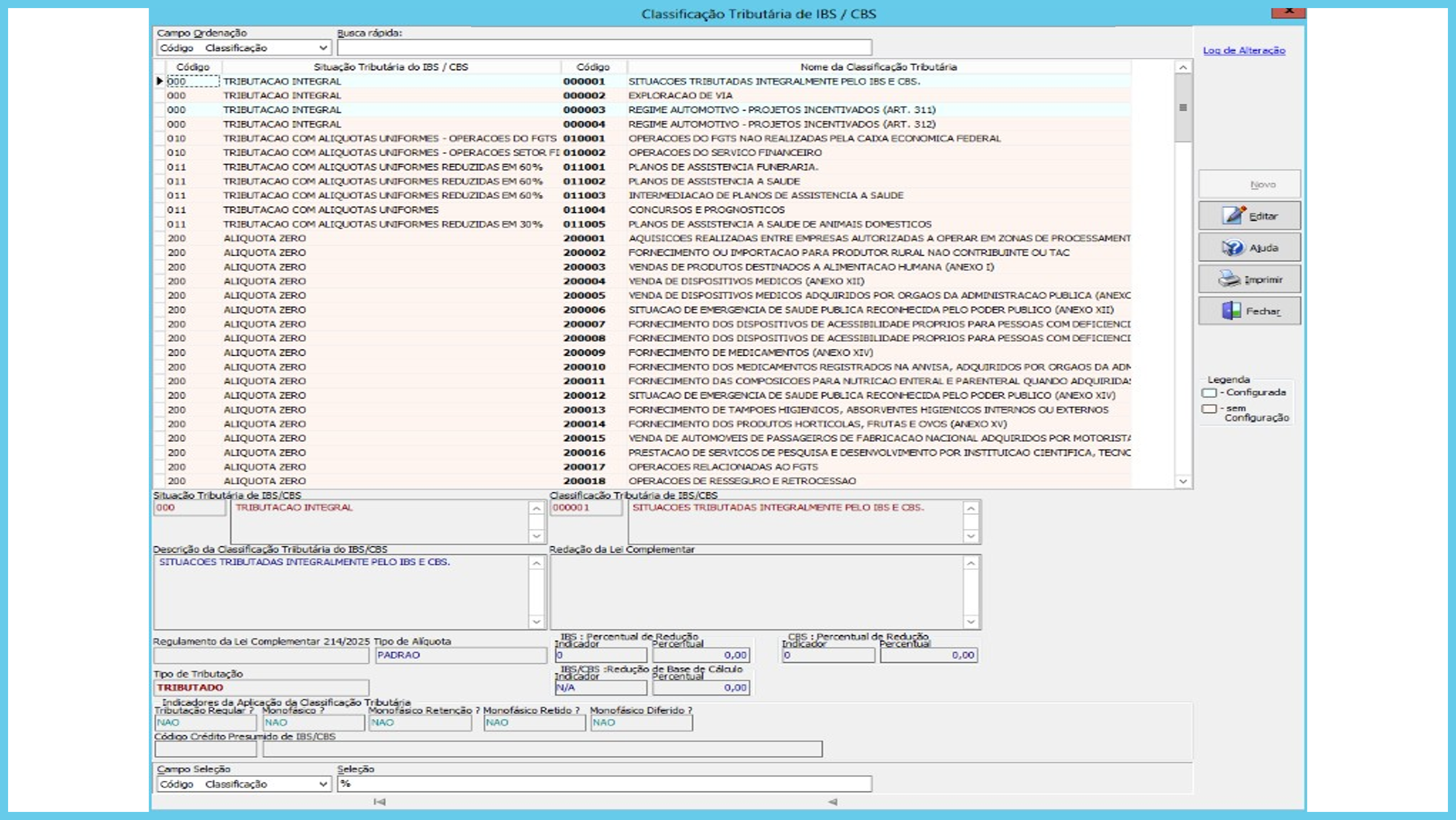Click the grid's scroll down arrow
This screenshot has width=1456, height=820.
coord(1183,481)
